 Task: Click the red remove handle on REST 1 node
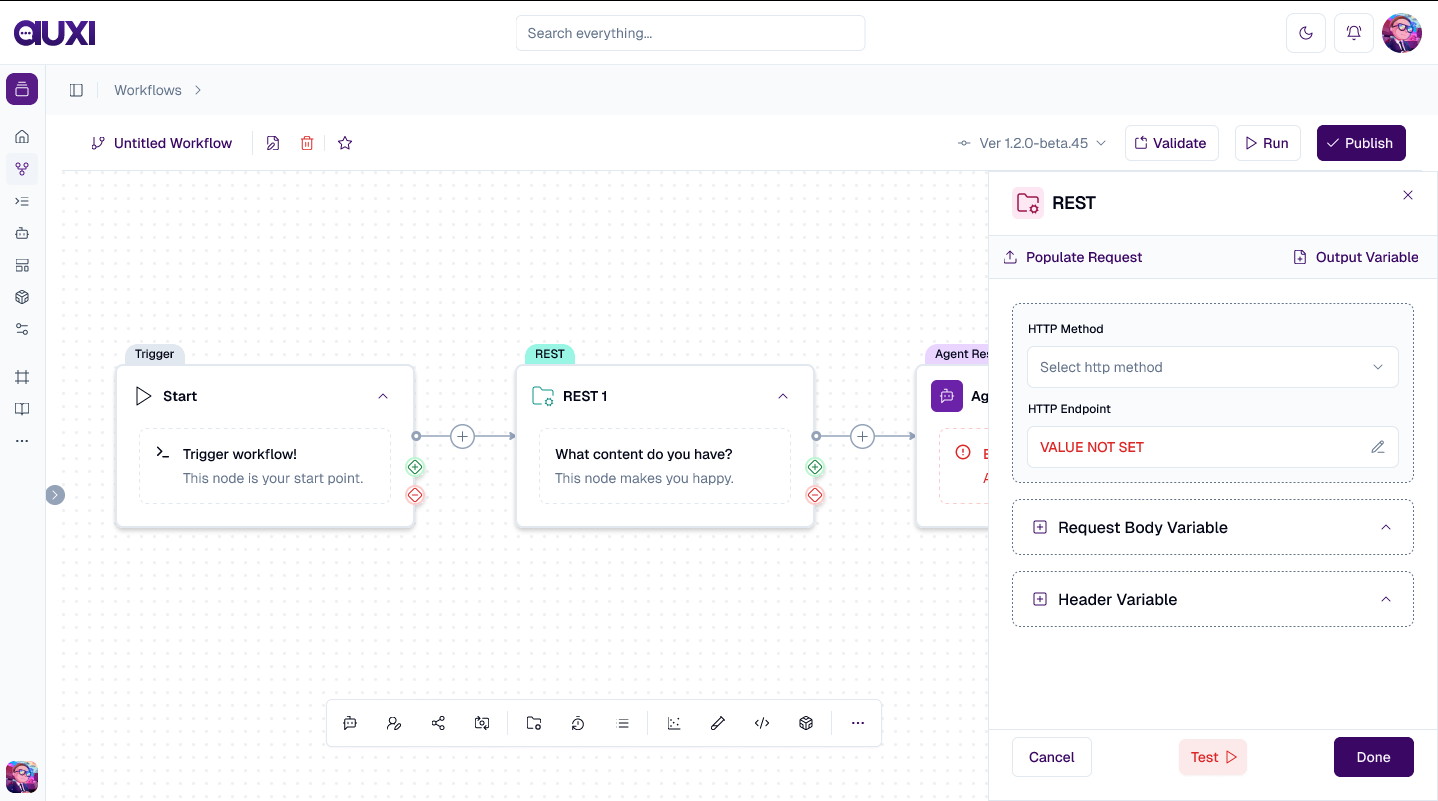(815, 495)
